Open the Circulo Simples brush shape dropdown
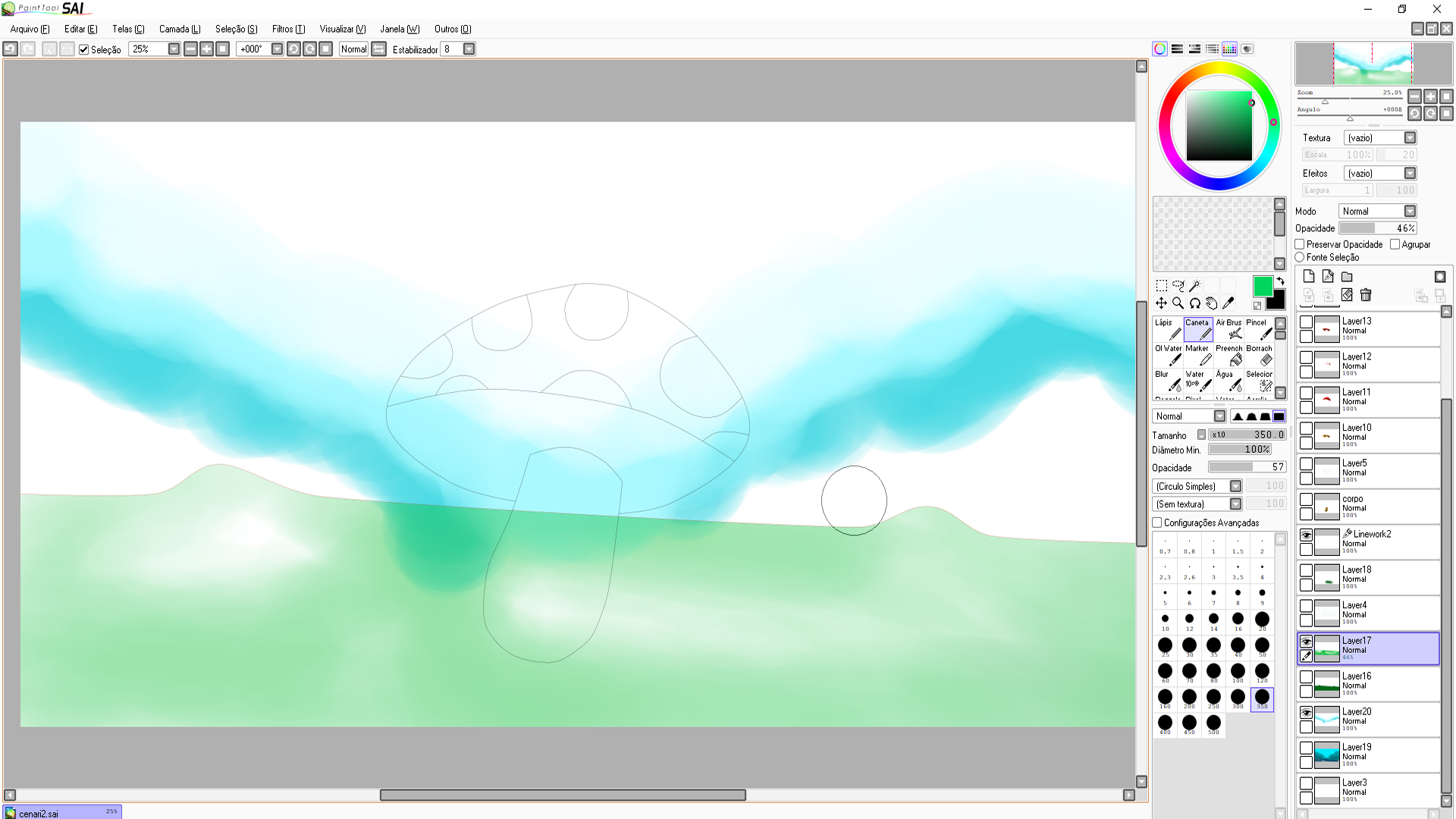Screen dimensions: 1456x819 click(x=1235, y=486)
